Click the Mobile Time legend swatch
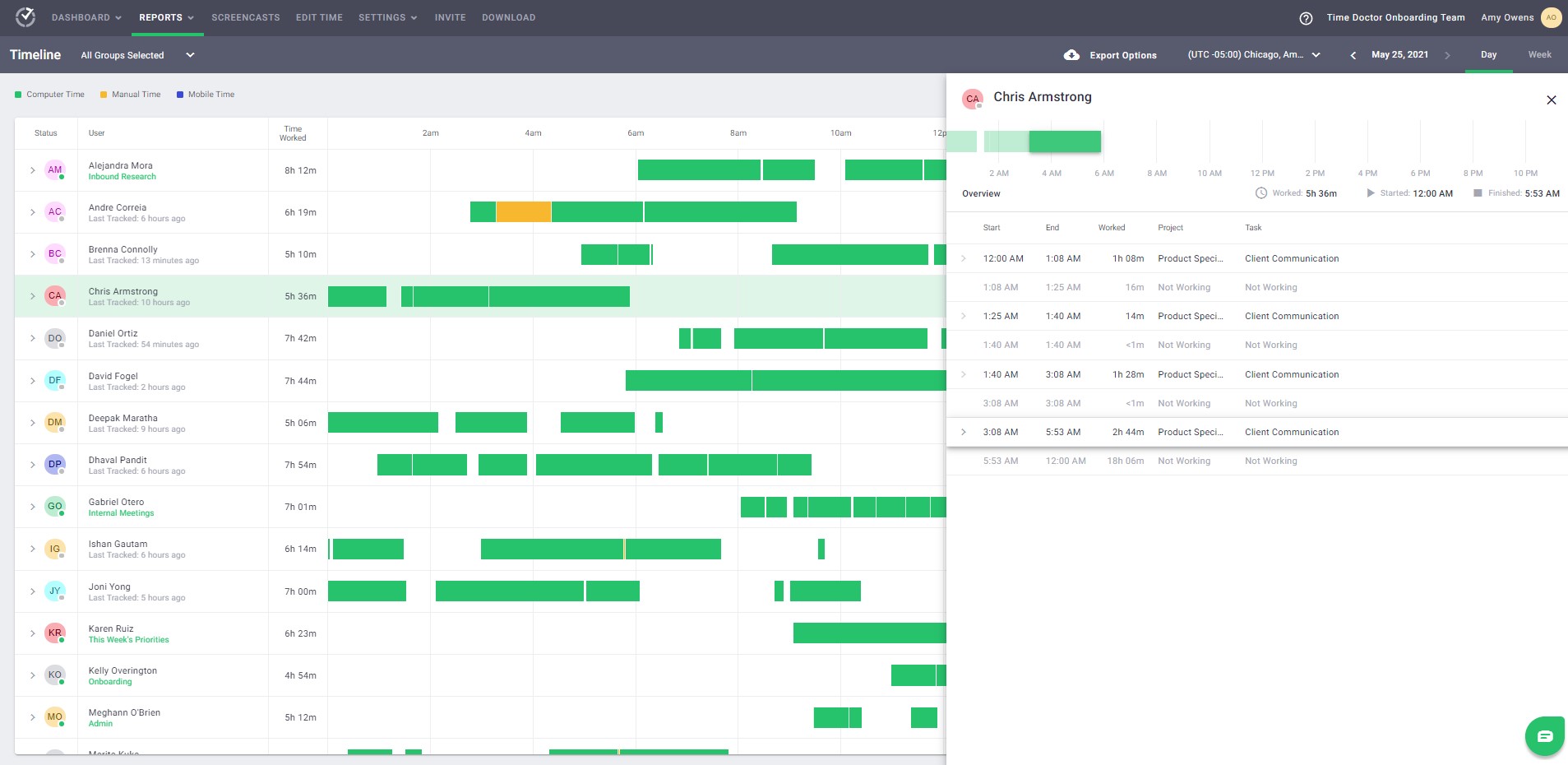1568x765 pixels. click(x=180, y=95)
